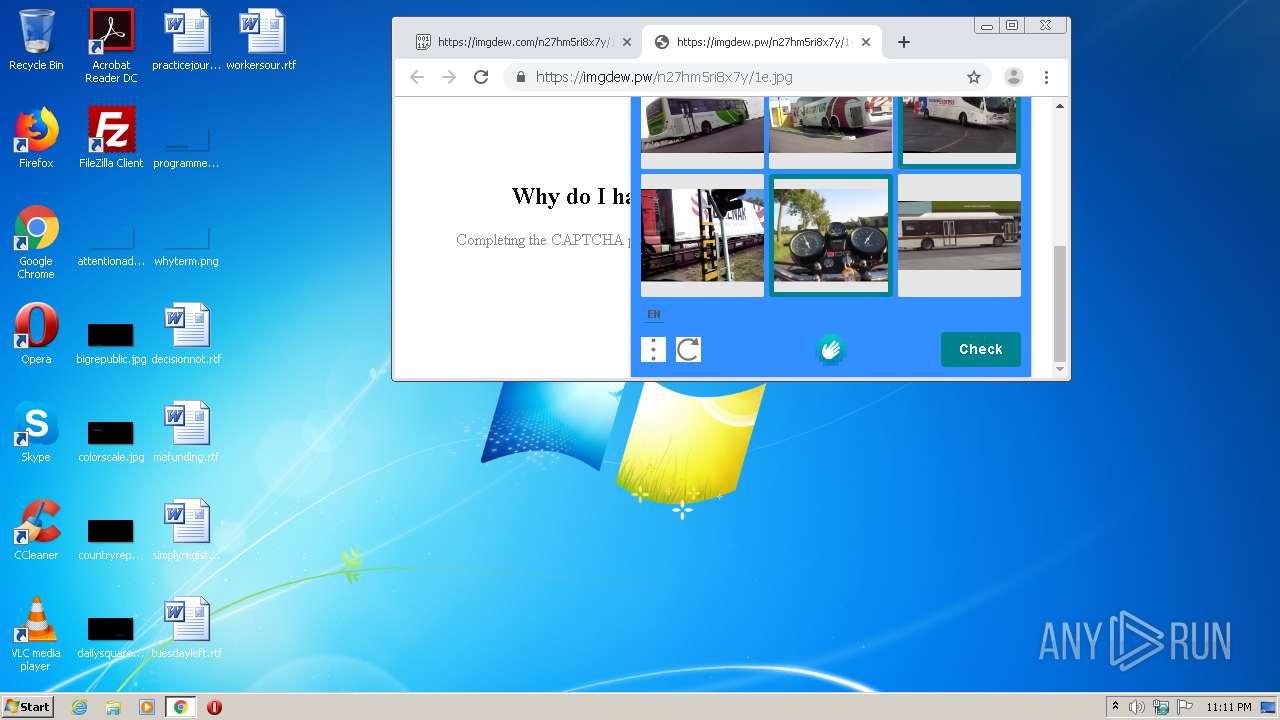1280x720 pixels.
Task: Click the vertical scrollbar thumb
Action: 1060,303
